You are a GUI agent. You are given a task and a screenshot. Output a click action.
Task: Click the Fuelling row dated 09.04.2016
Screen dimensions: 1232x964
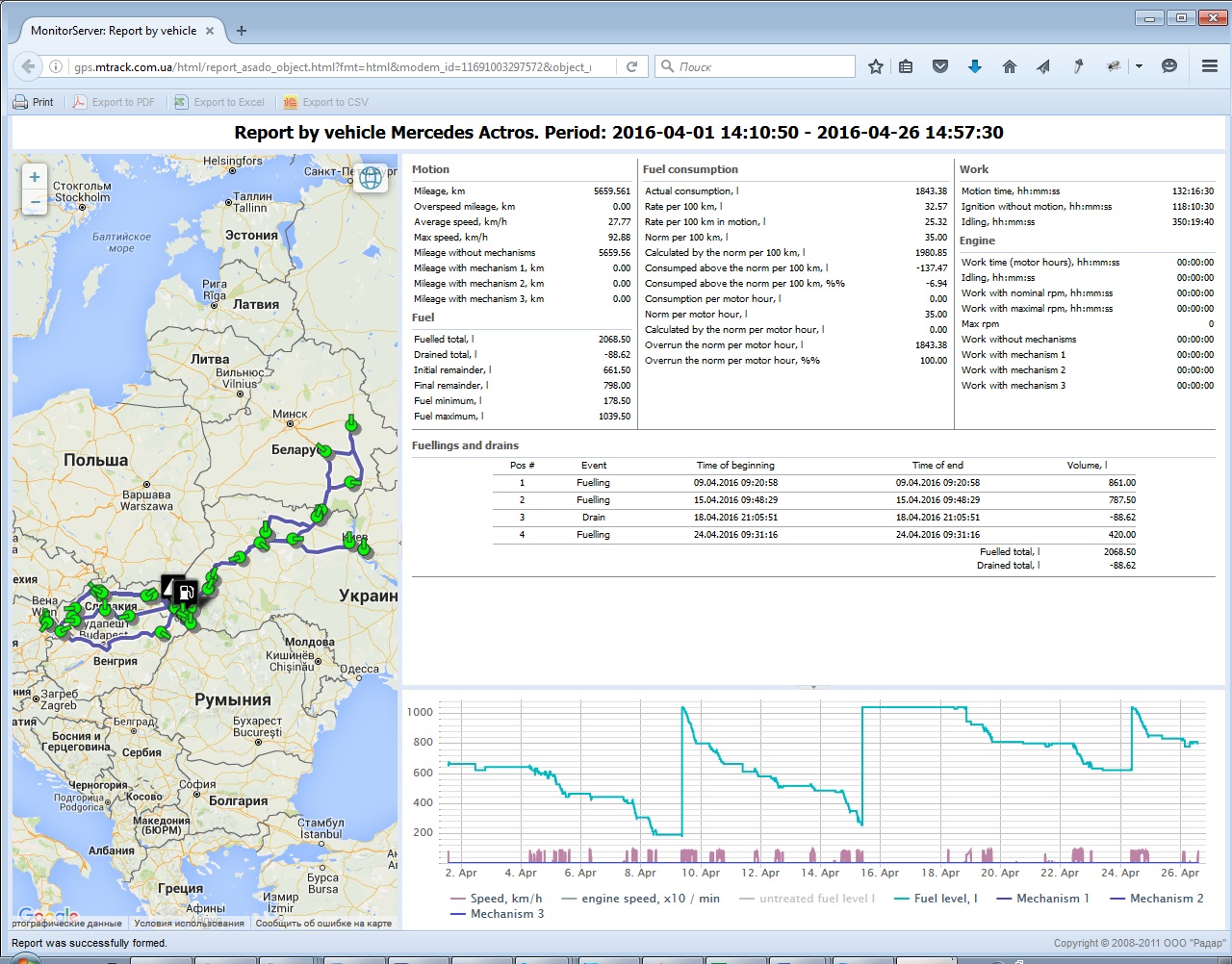click(816, 483)
